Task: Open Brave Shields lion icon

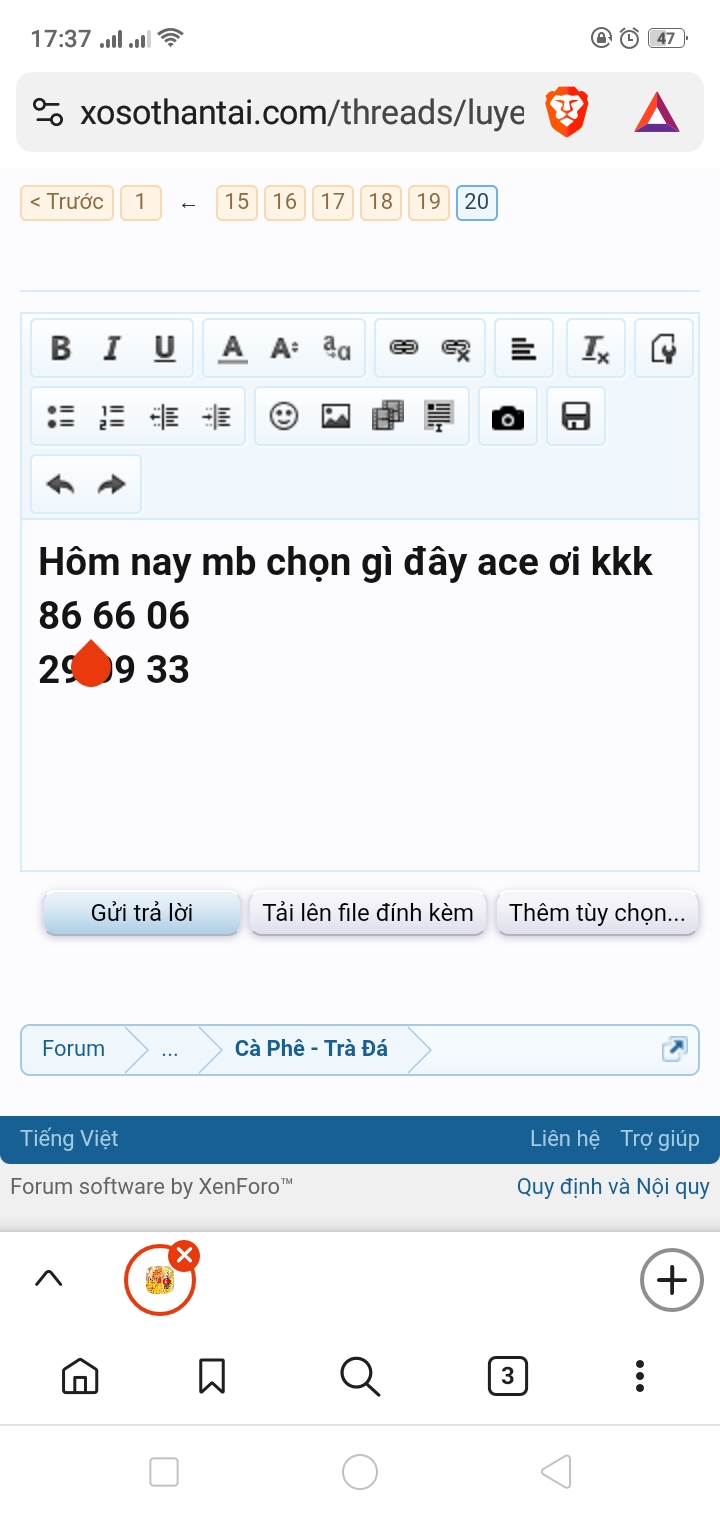Action: pos(566,112)
